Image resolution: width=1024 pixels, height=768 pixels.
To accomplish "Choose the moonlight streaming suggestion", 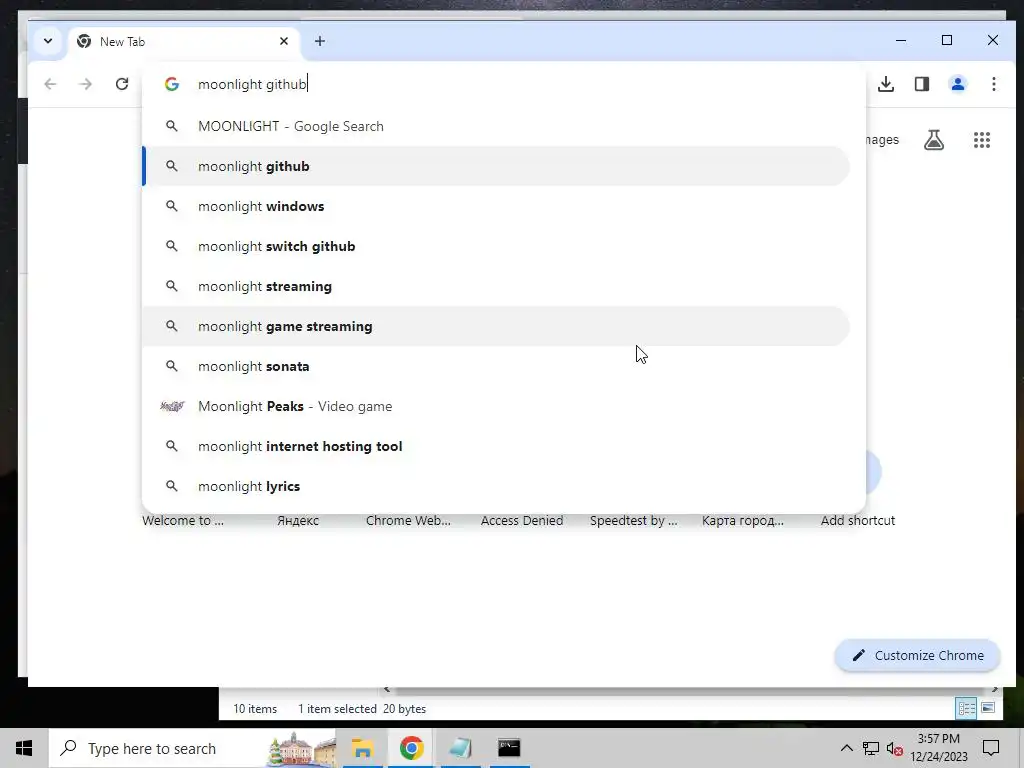I will (x=496, y=286).
